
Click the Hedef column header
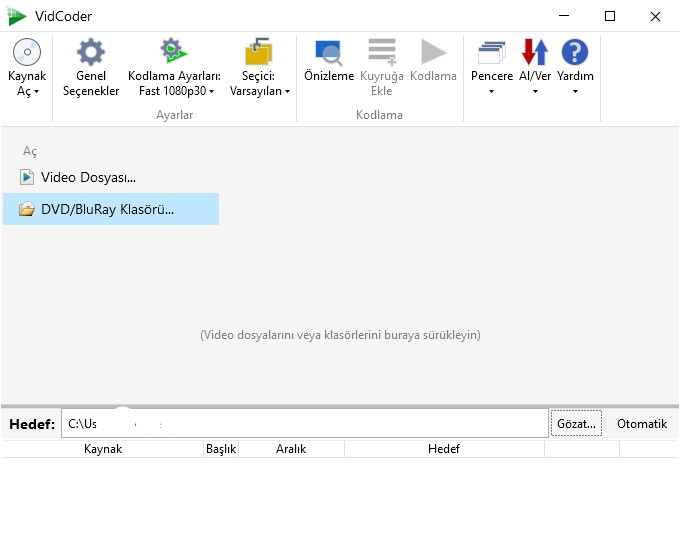coord(444,449)
